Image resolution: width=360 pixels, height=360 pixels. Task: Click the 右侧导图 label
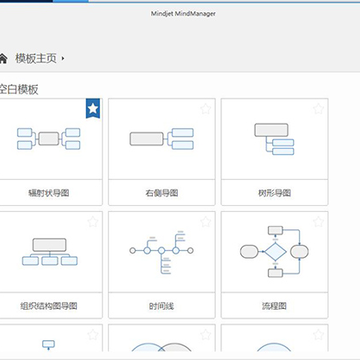click(162, 193)
